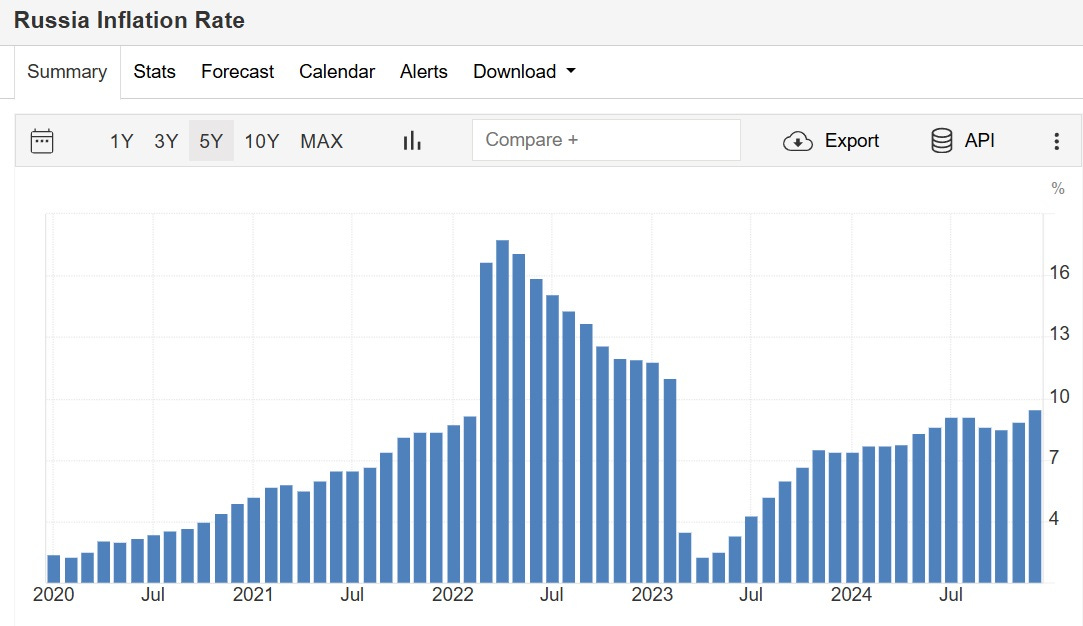Open the calendar date range picker icon

42,141
